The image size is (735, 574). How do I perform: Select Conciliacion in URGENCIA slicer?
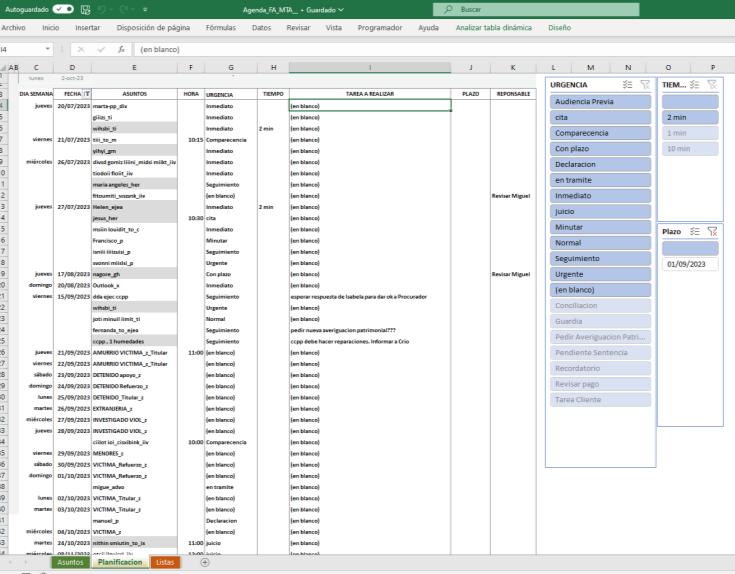click(x=600, y=306)
